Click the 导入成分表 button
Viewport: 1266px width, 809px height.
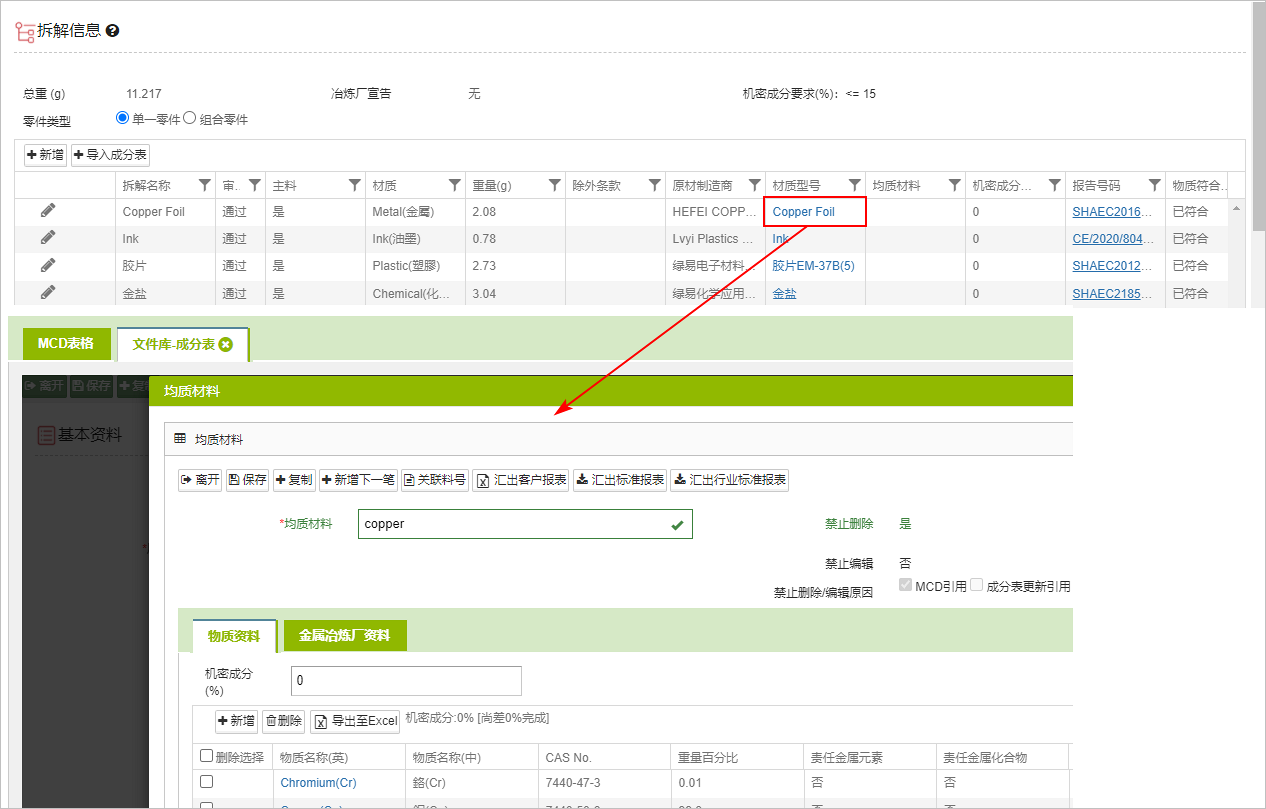tap(111, 155)
